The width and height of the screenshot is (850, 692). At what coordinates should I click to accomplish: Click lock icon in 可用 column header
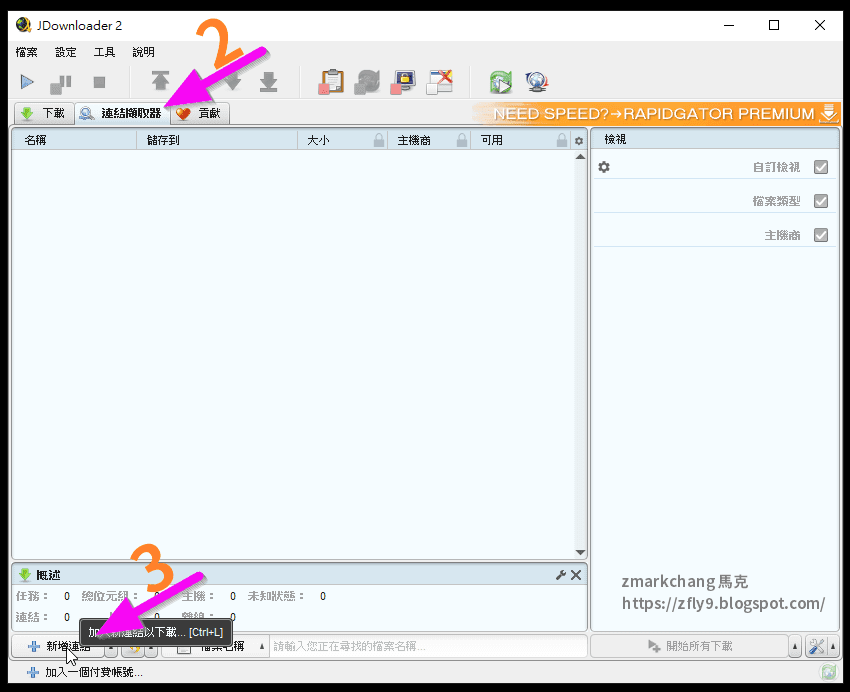coord(562,140)
